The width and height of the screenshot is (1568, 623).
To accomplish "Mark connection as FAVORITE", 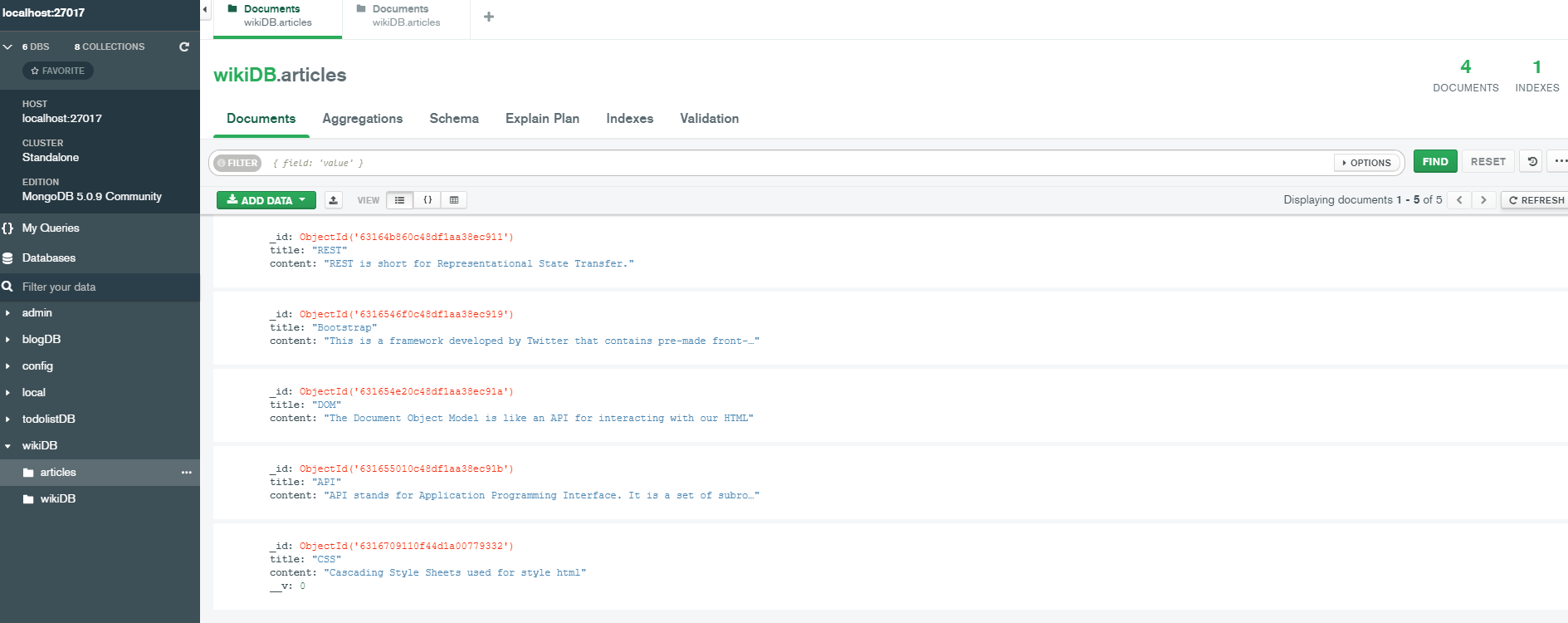I will click(x=57, y=71).
